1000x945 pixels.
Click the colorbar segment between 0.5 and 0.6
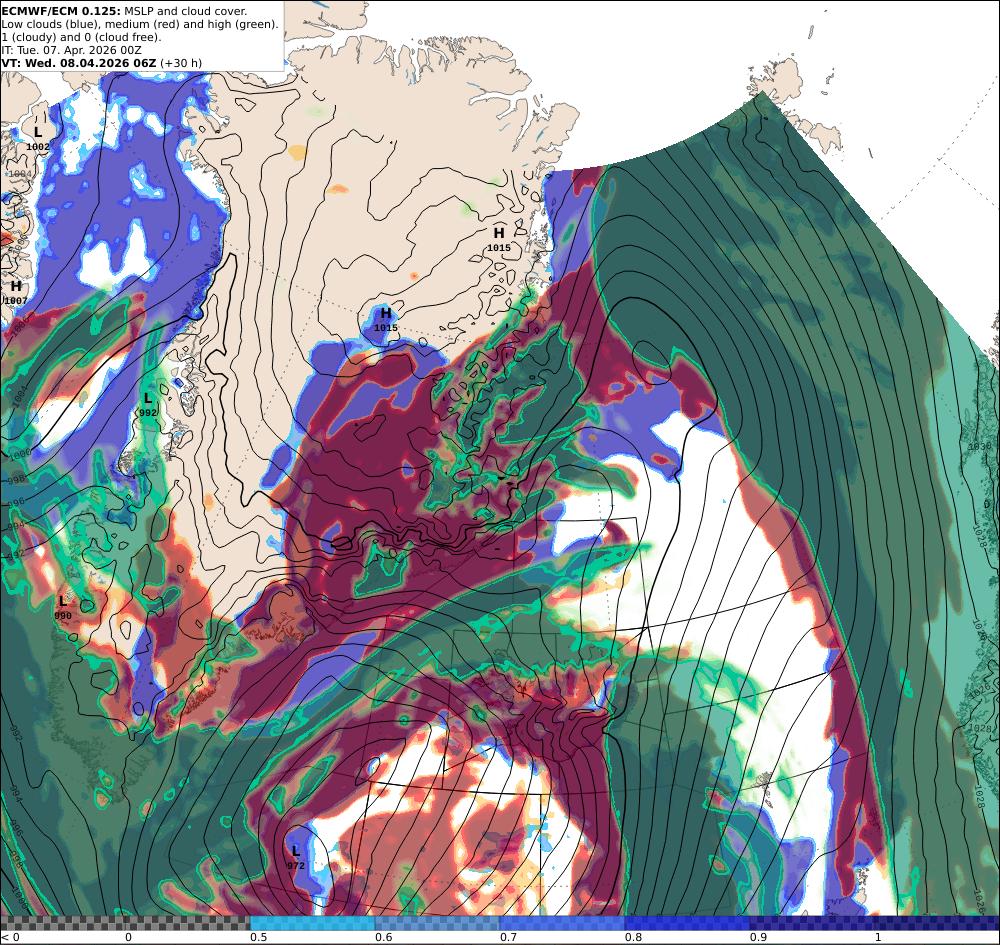pyautogui.click(x=312, y=923)
